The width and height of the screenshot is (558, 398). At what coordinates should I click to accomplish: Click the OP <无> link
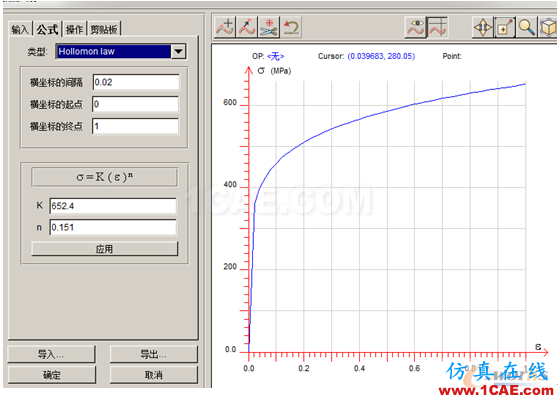pos(275,56)
